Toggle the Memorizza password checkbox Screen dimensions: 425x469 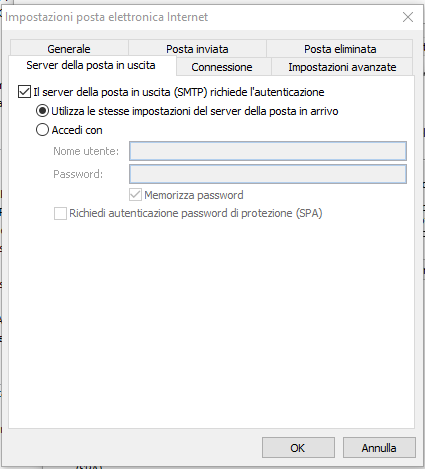tap(135, 195)
